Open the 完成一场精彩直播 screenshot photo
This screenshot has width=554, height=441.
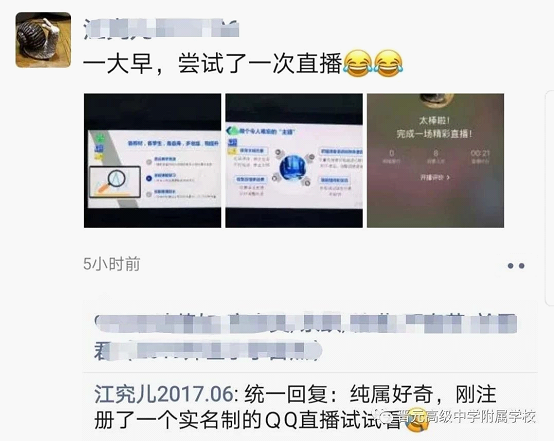pos(435,160)
